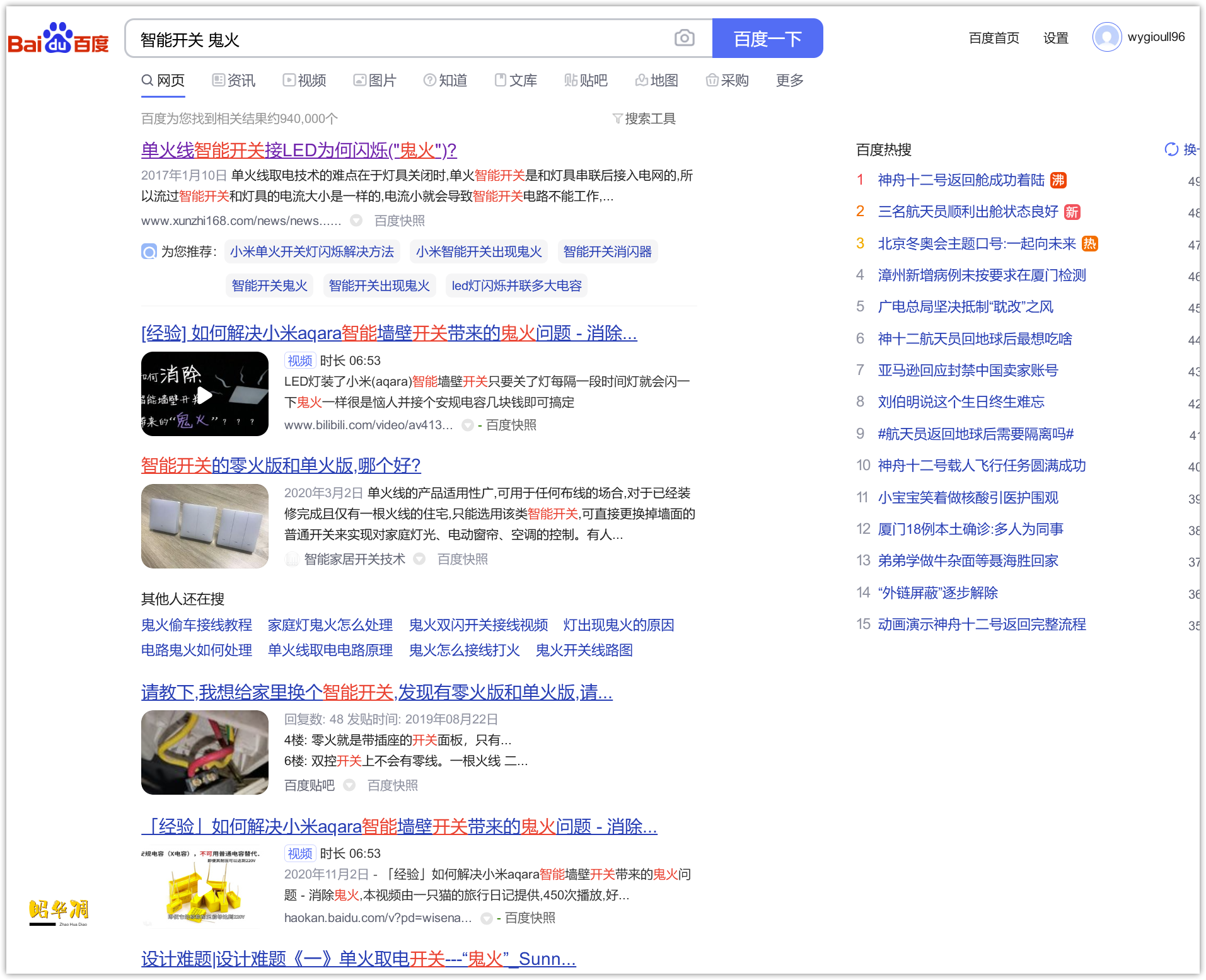Click the camera image search icon

(684, 38)
